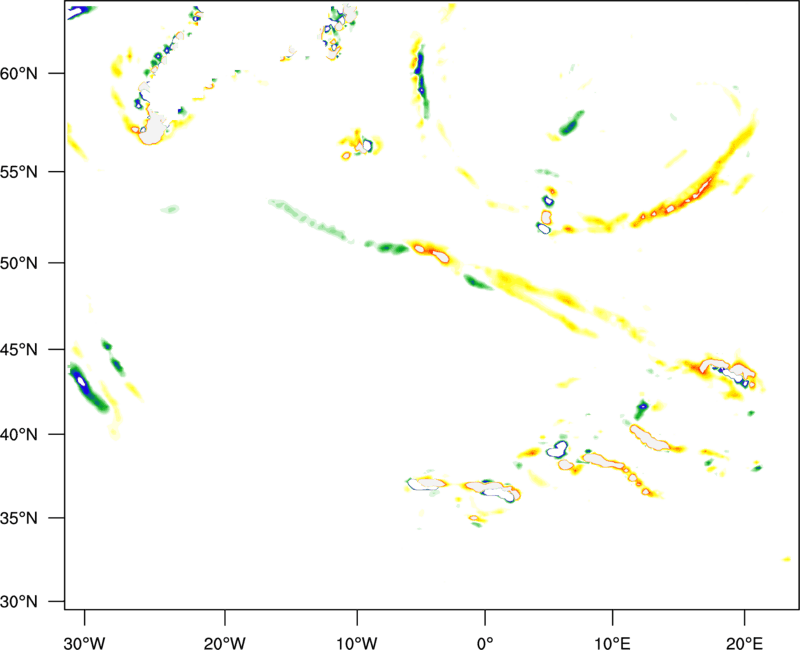
Task: Click the 45°N latitude label
Action: click(x=19, y=350)
